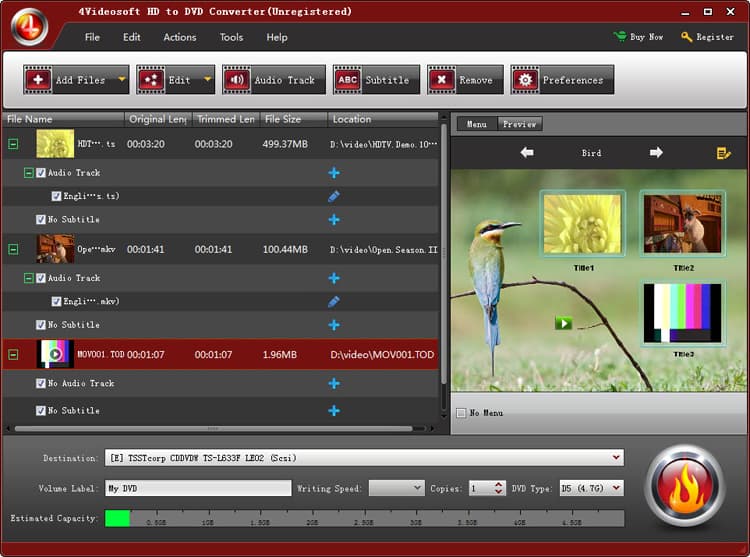
Task: Add audio track for Open Season mkv
Action: point(334,278)
